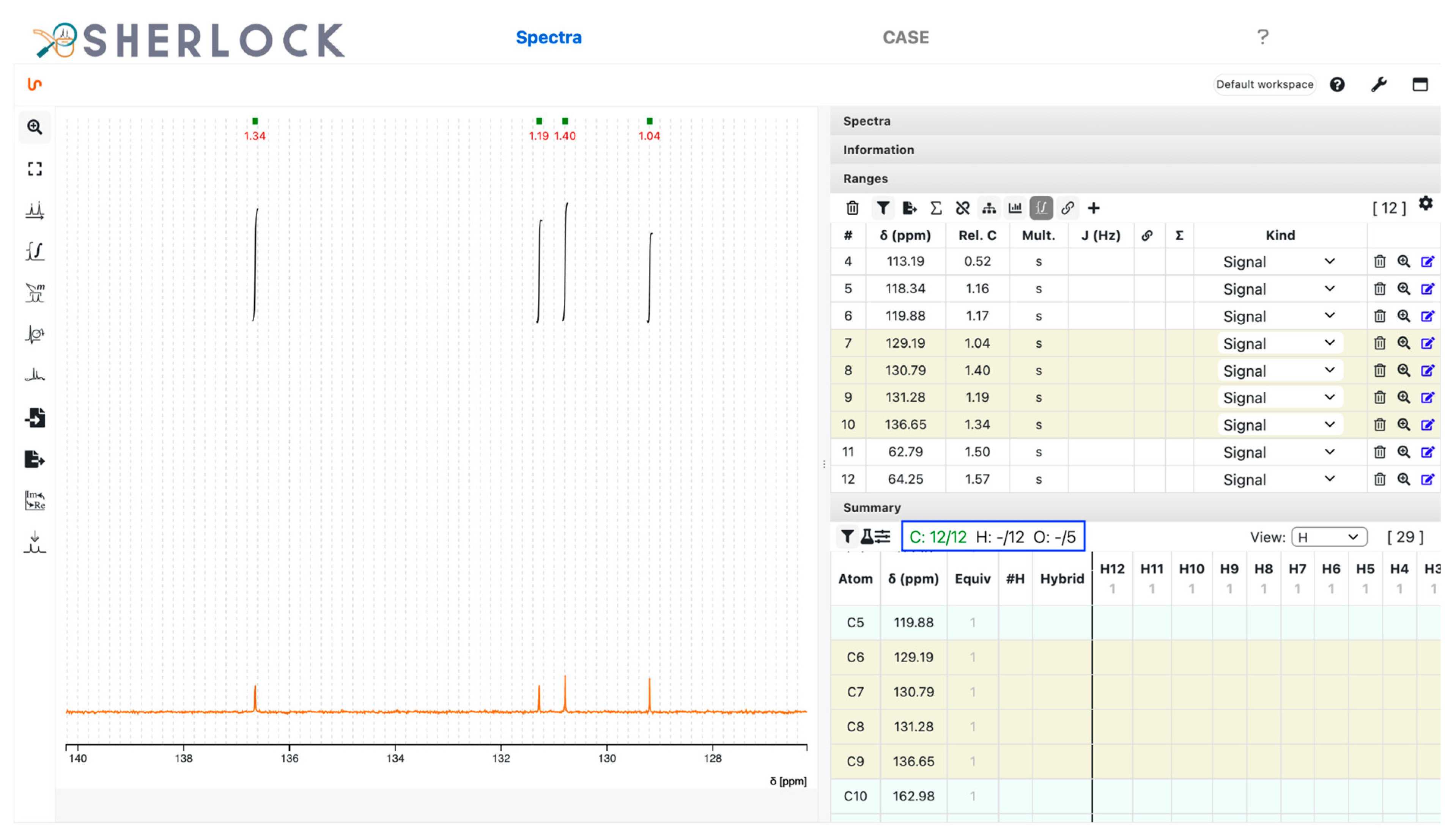This screenshot has height=836, width=1456.
Task: Toggle the ranges filter funnel button
Action: pos(883,208)
